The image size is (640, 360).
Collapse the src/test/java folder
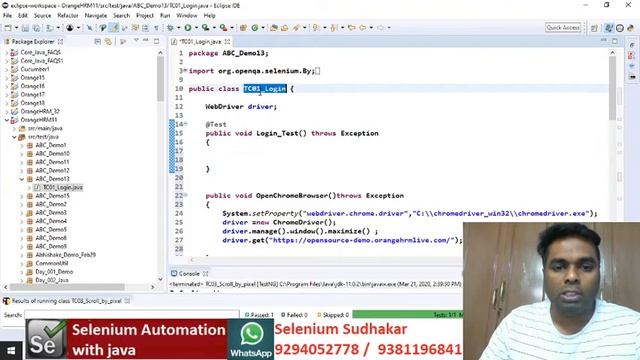tap(14, 137)
